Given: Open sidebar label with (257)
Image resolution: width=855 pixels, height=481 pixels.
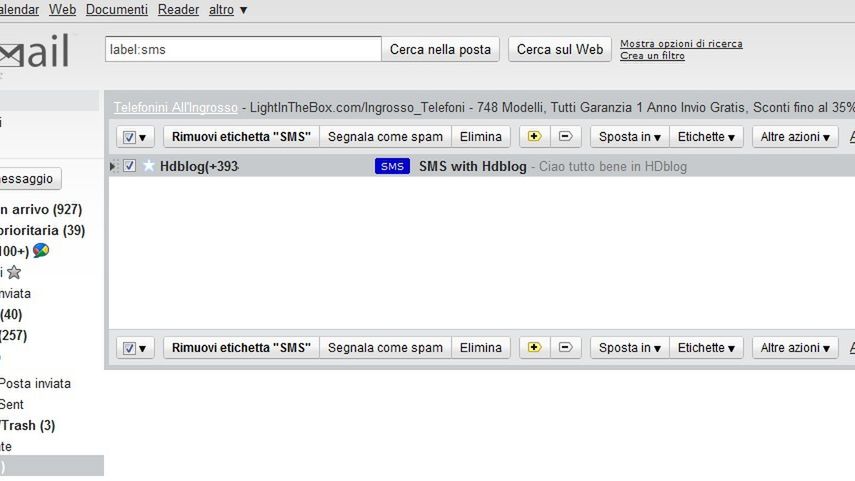Looking at the screenshot, I should (14, 335).
